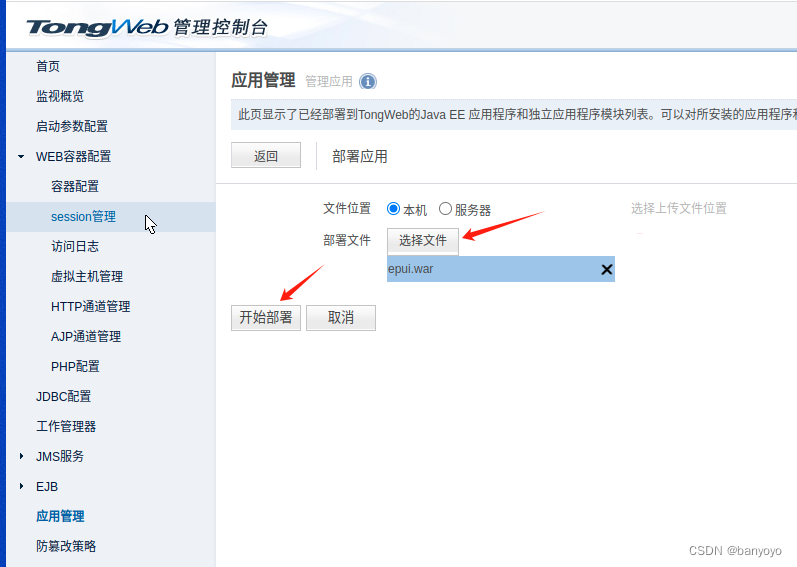Select JMS服务 menu entry
This screenshot has width=797, height=567.
[x=60, y=456]
